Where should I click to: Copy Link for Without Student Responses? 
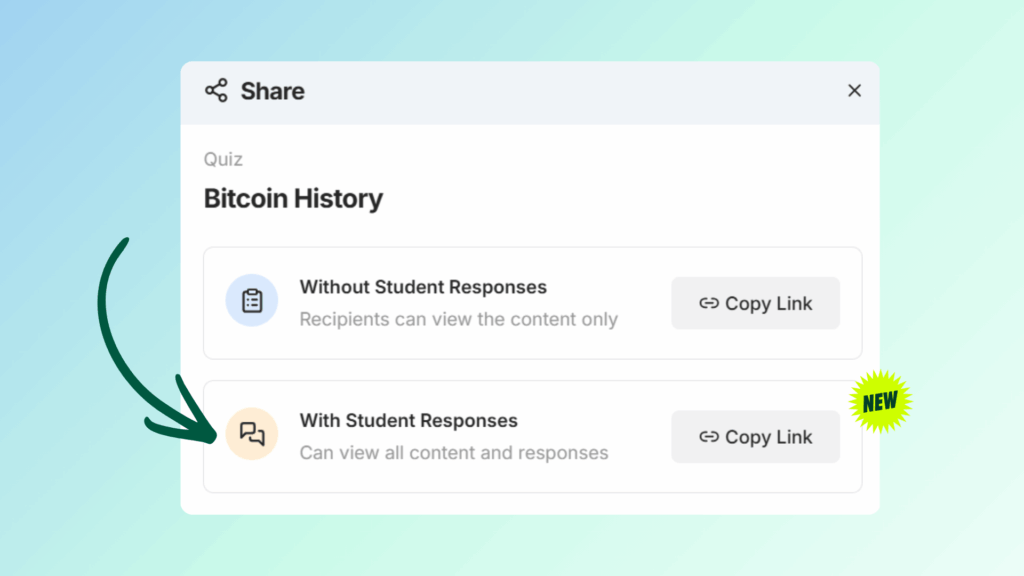pyautogui.click(x=756, y=304)
